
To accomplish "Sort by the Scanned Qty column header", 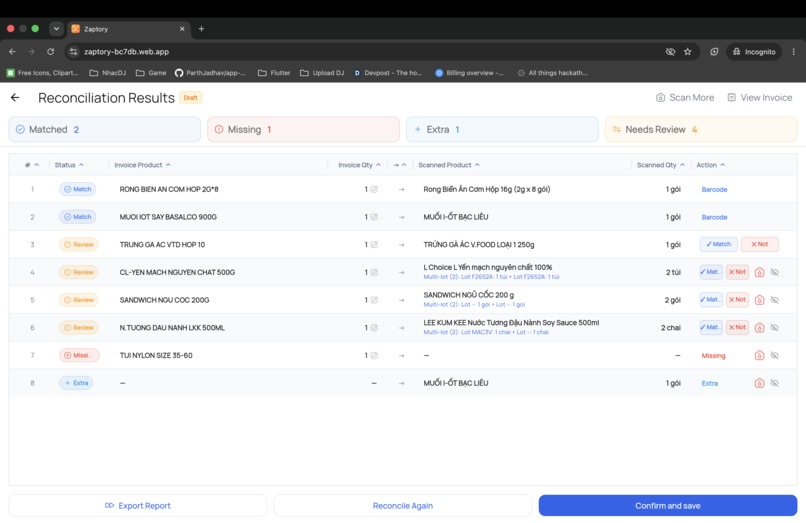I will [661, 165].
